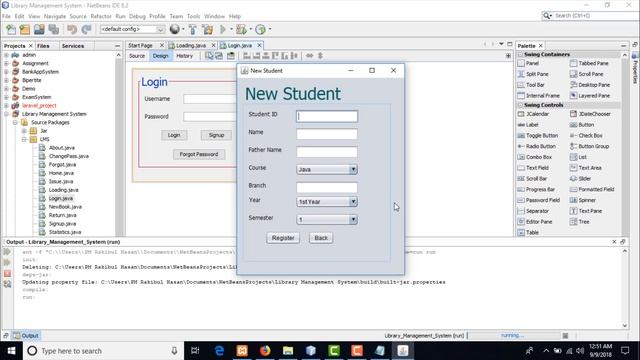Open the default config dropdown
Screen dimensions: 640x360
click(132, 29)
